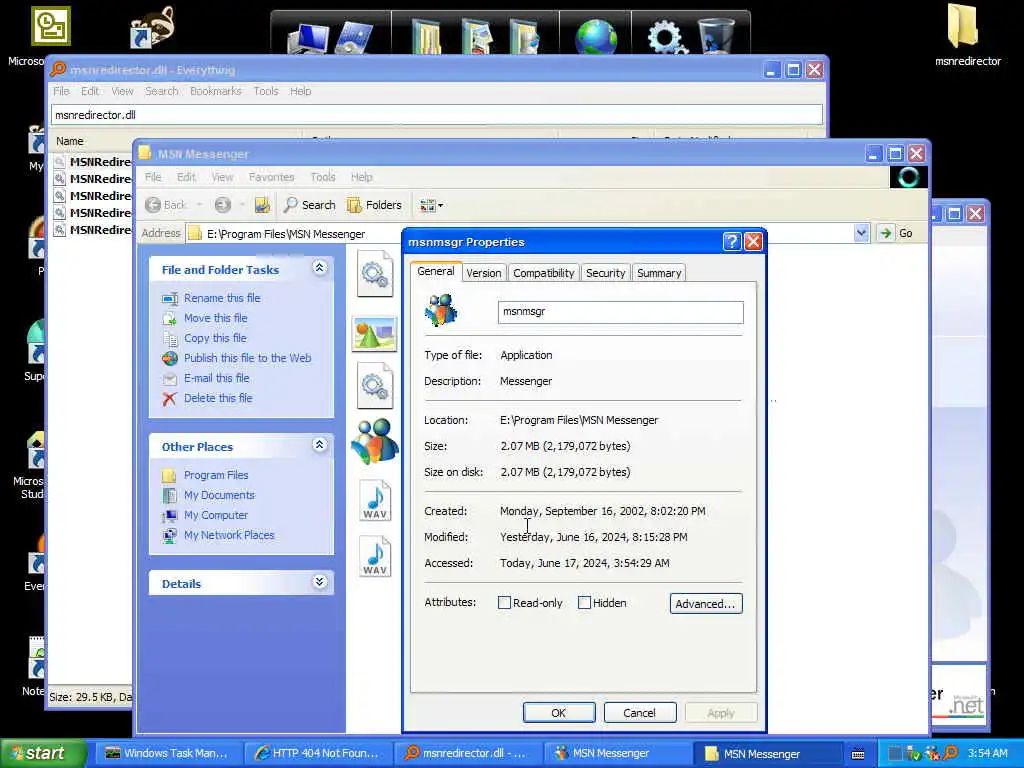Click the Everything magnifier tray icon
The width and height of the screenshot is (1024, 768).
pos(950,754)
